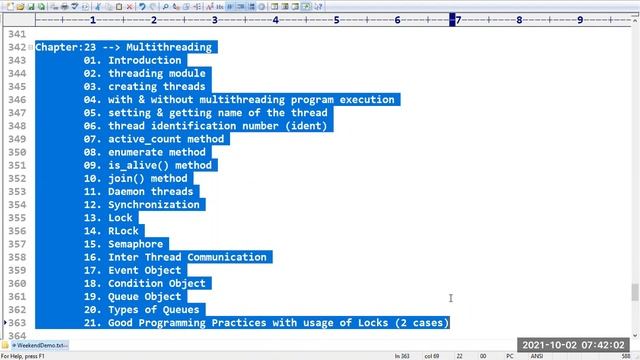Screen dimensions: 640x360
Task: Click the '14. RLock' line
Action: (111, 231)
